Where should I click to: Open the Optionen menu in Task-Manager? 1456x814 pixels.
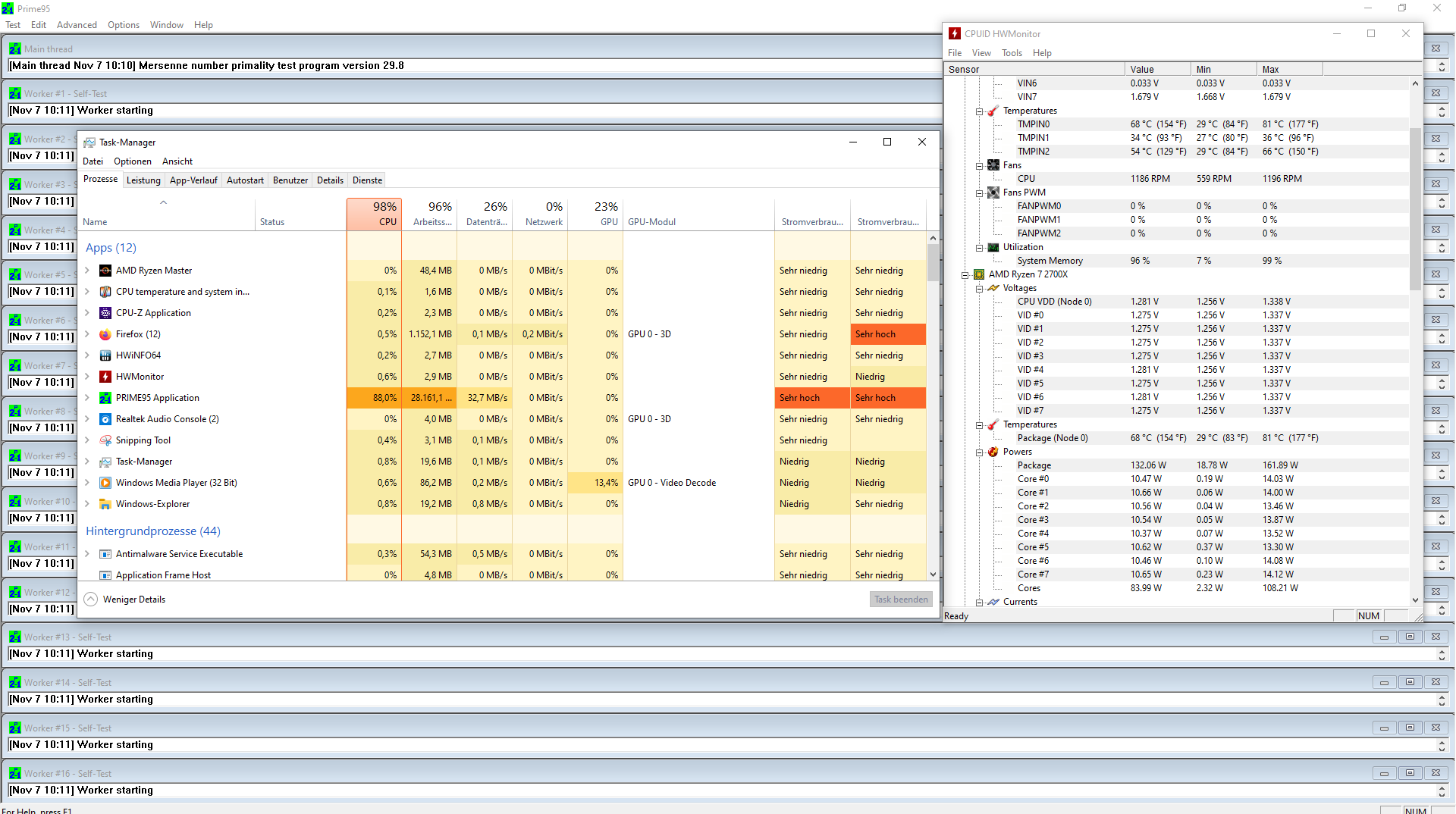(x=133, y=161)
